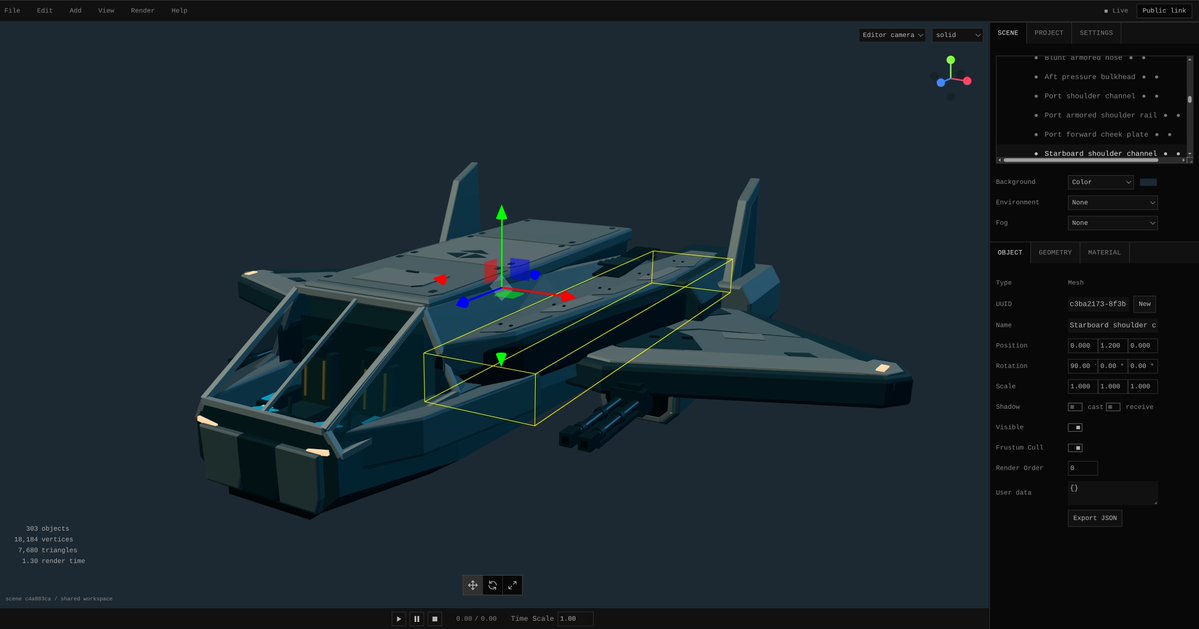Select Port forward cheek plate in outliner
This screenshot has width=1199, height=629.
[x=1096, y=135]
